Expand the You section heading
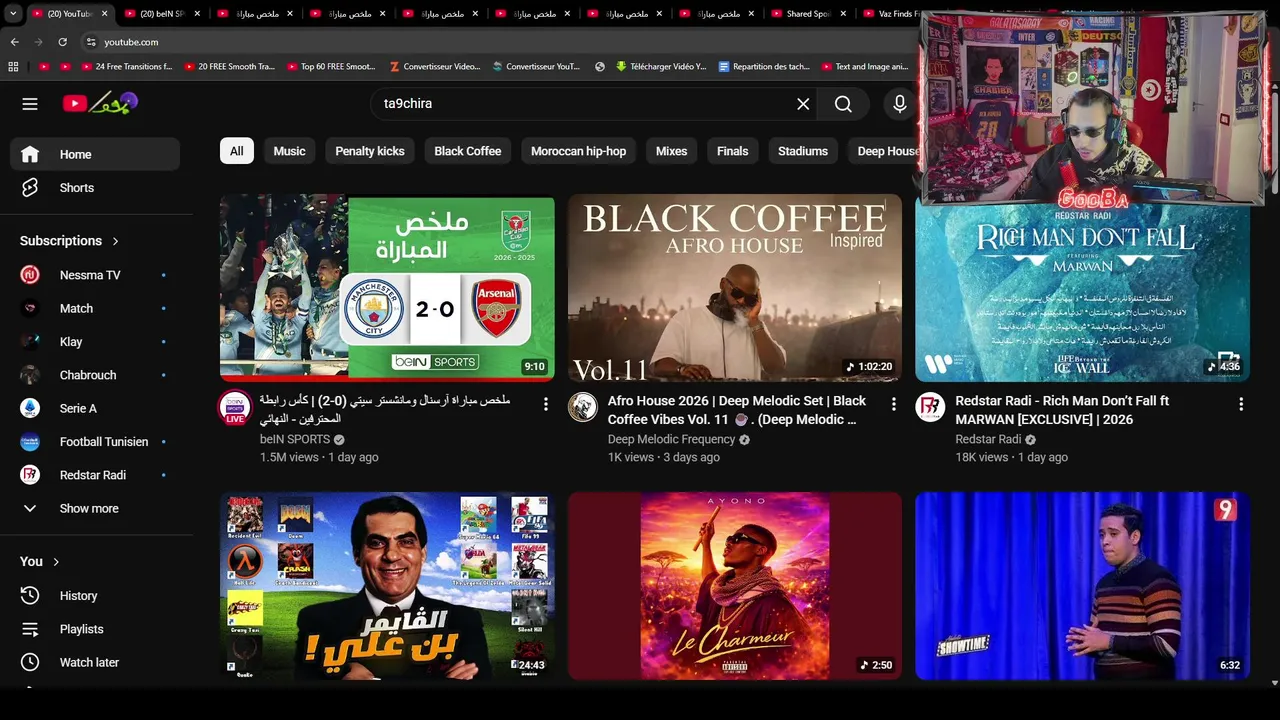1280x720 pixels. pos(40,562)
